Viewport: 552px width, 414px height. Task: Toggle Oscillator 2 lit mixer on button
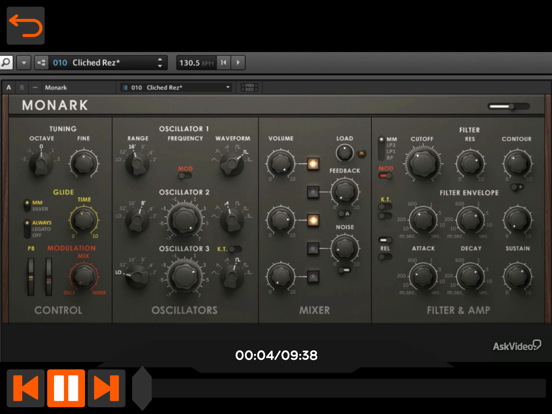pyautogui.click(x=313, y=220)
